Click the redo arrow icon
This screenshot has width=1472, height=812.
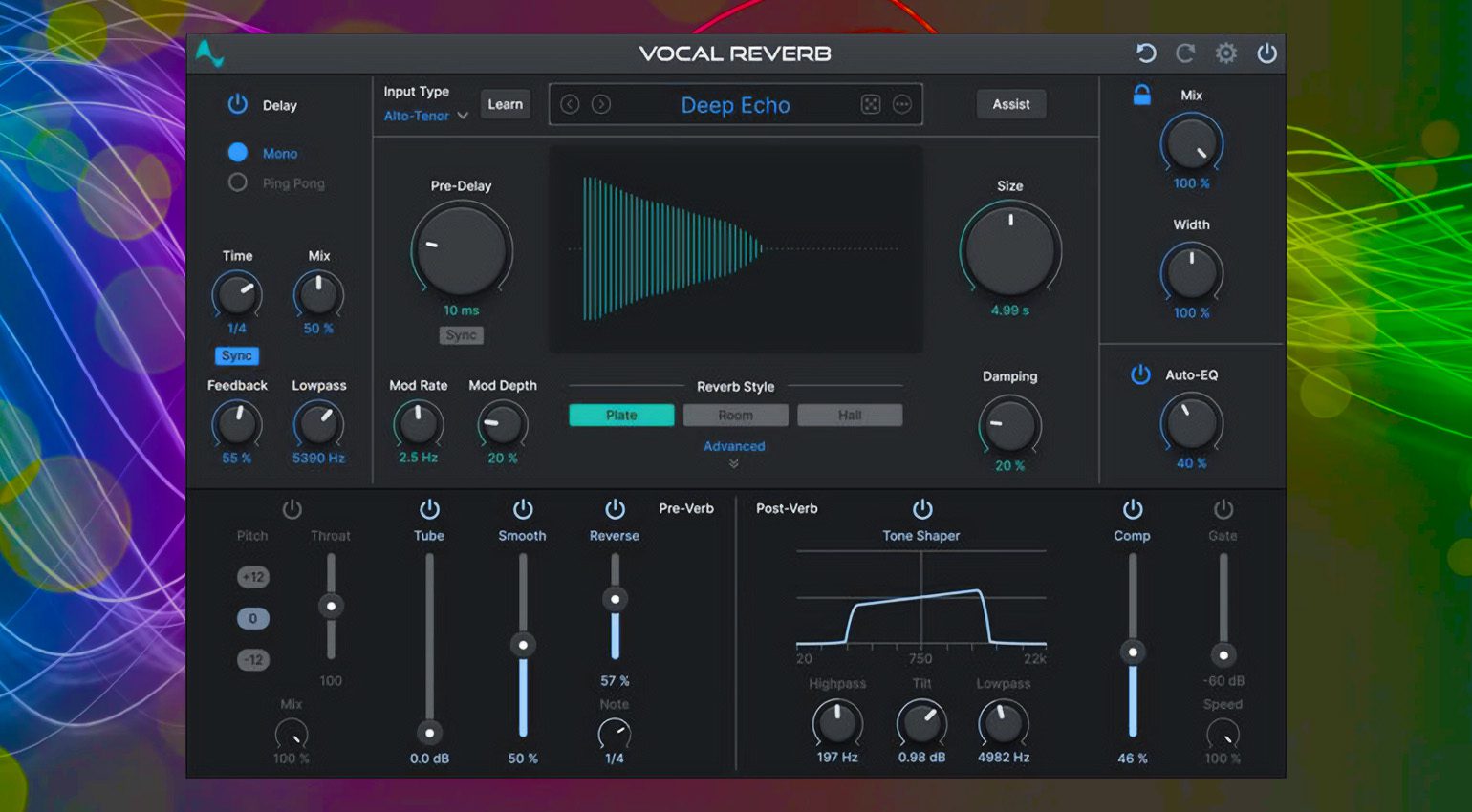[x=1185, y=53]
